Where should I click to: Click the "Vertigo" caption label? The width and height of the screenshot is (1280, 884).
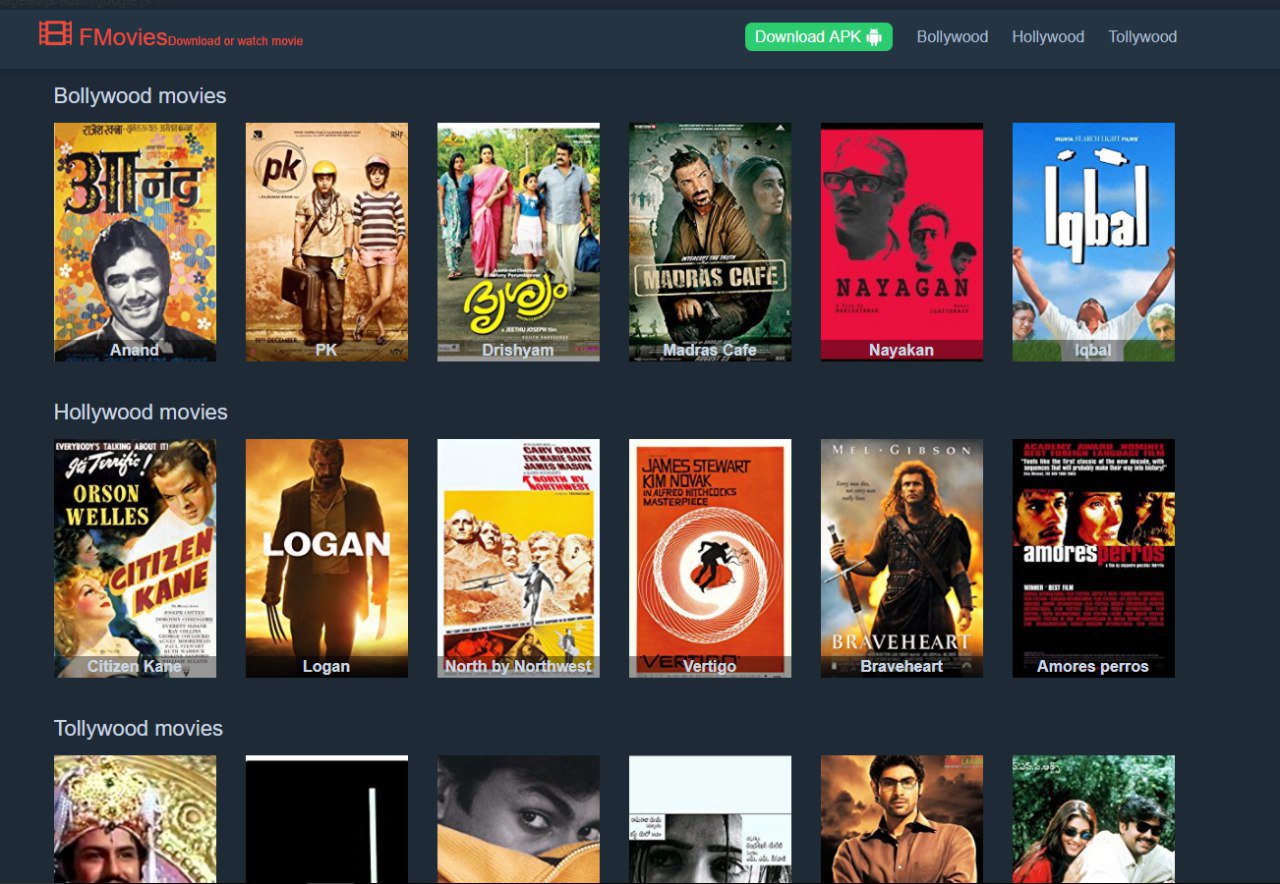coord(710,666)
